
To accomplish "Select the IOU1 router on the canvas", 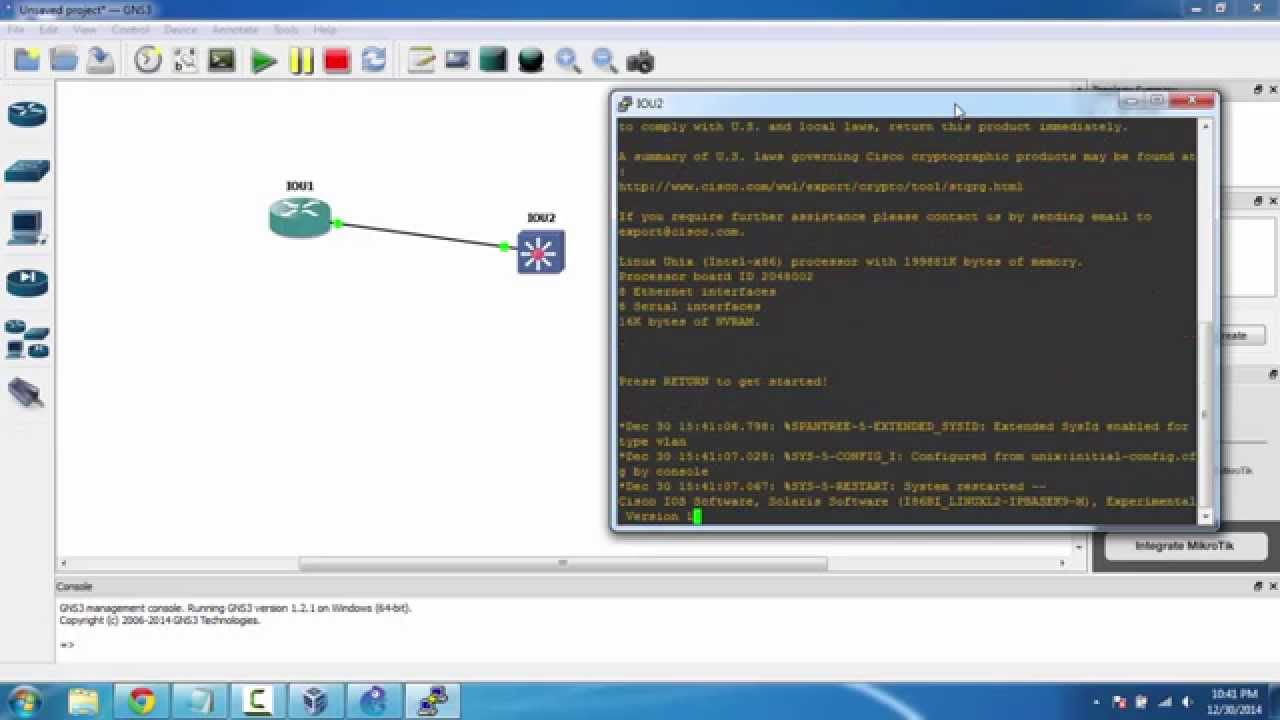I will click(x=300, y=217).
